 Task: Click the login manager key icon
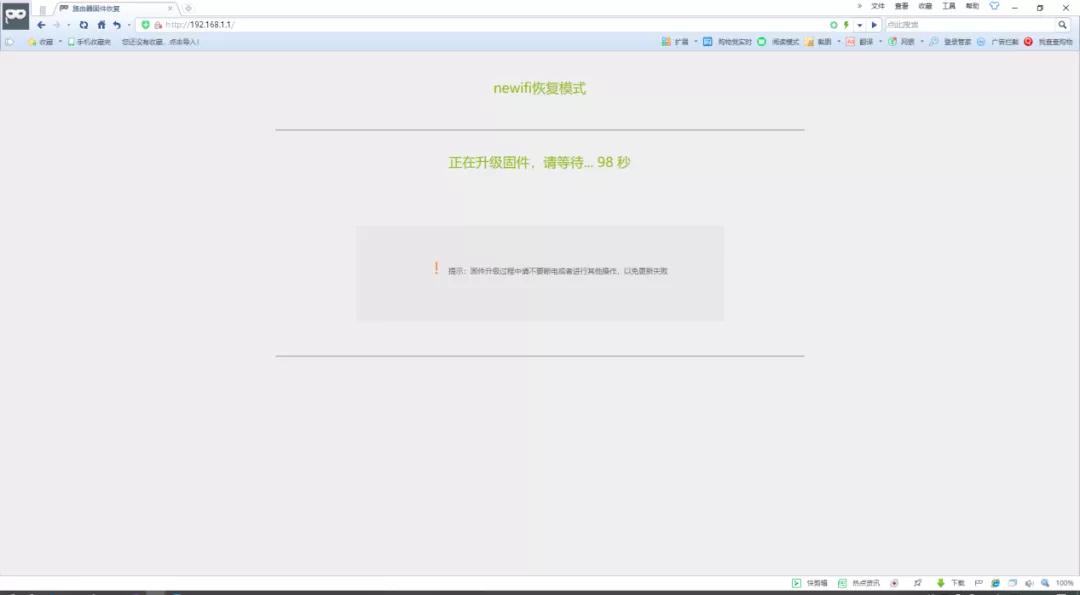tap(934, 42)
